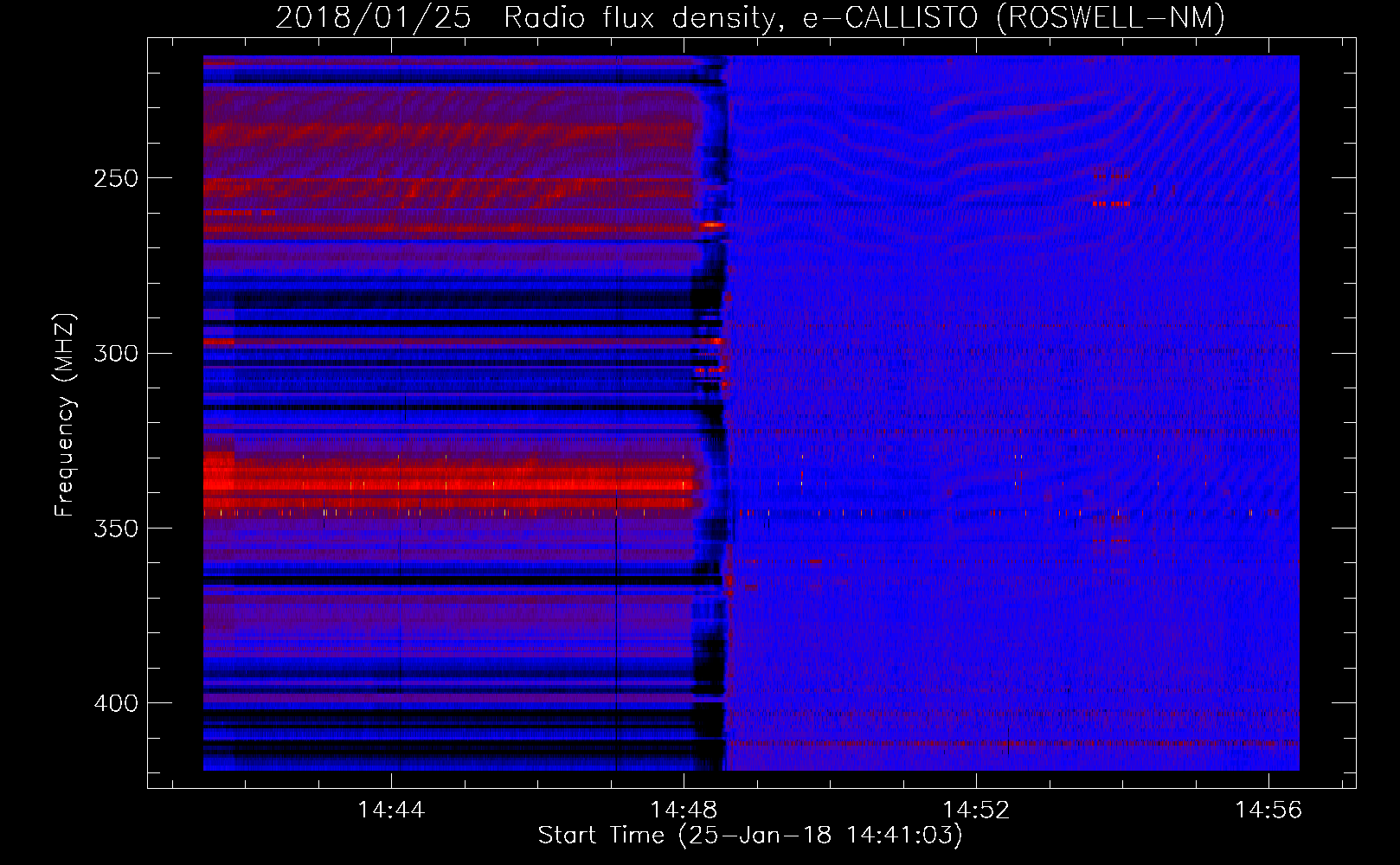Click the 'Start Time (25-Jan-18 14:41:03)' axis label
Image resolution: width=1400 pixels, height=865 pixels.
[x=750, y=836]
